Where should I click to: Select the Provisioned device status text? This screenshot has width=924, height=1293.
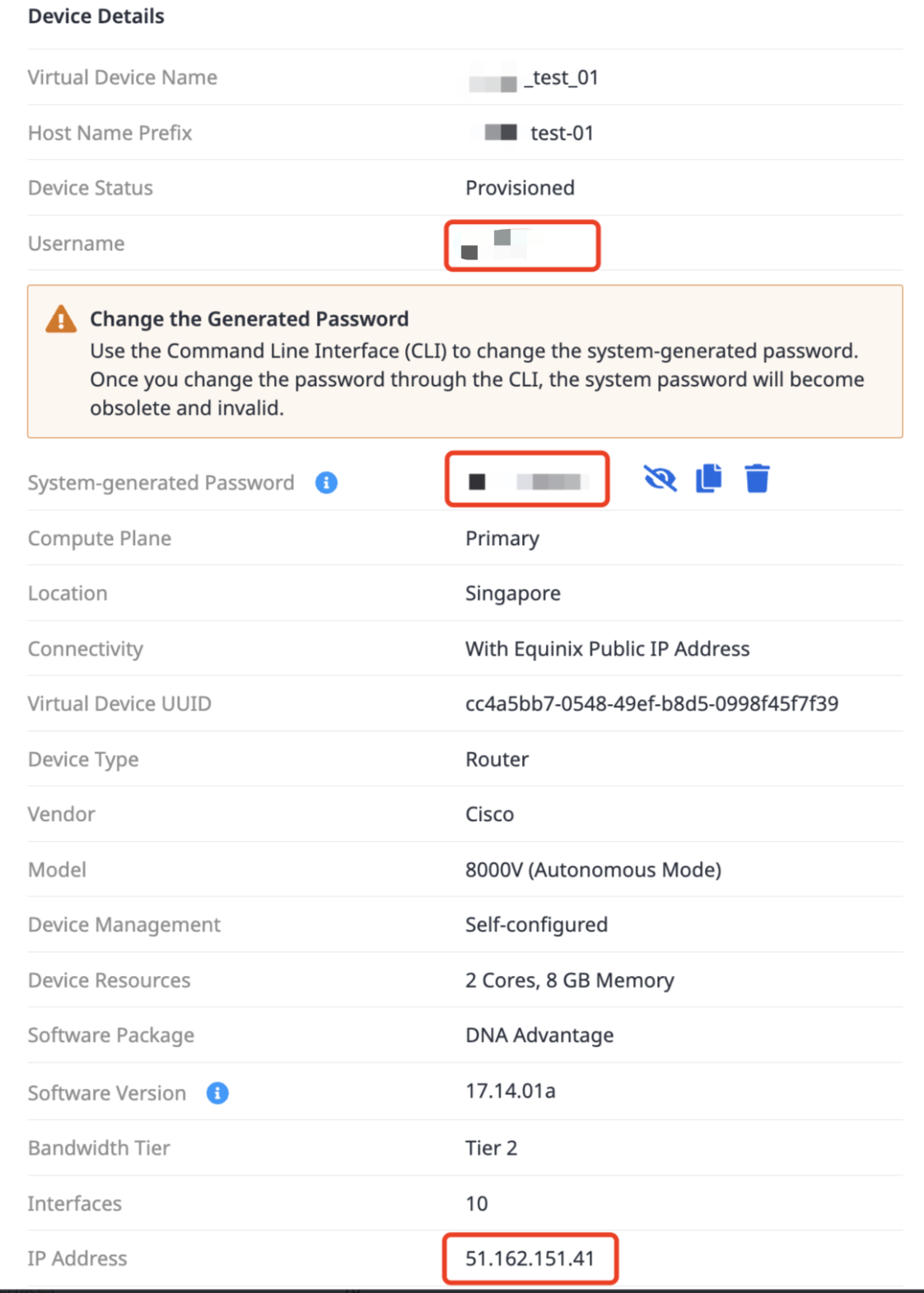[520, 188]
